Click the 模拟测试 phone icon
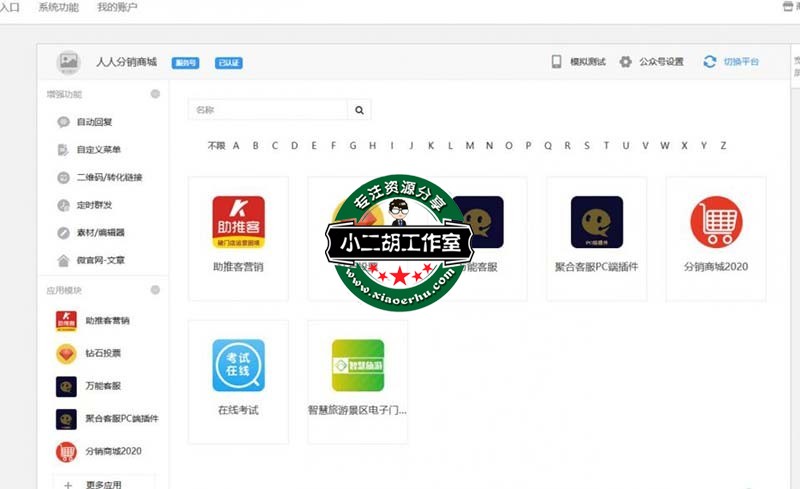Image resolution: width=800 pixels, height=489 pixels. (x=556, y=62)
